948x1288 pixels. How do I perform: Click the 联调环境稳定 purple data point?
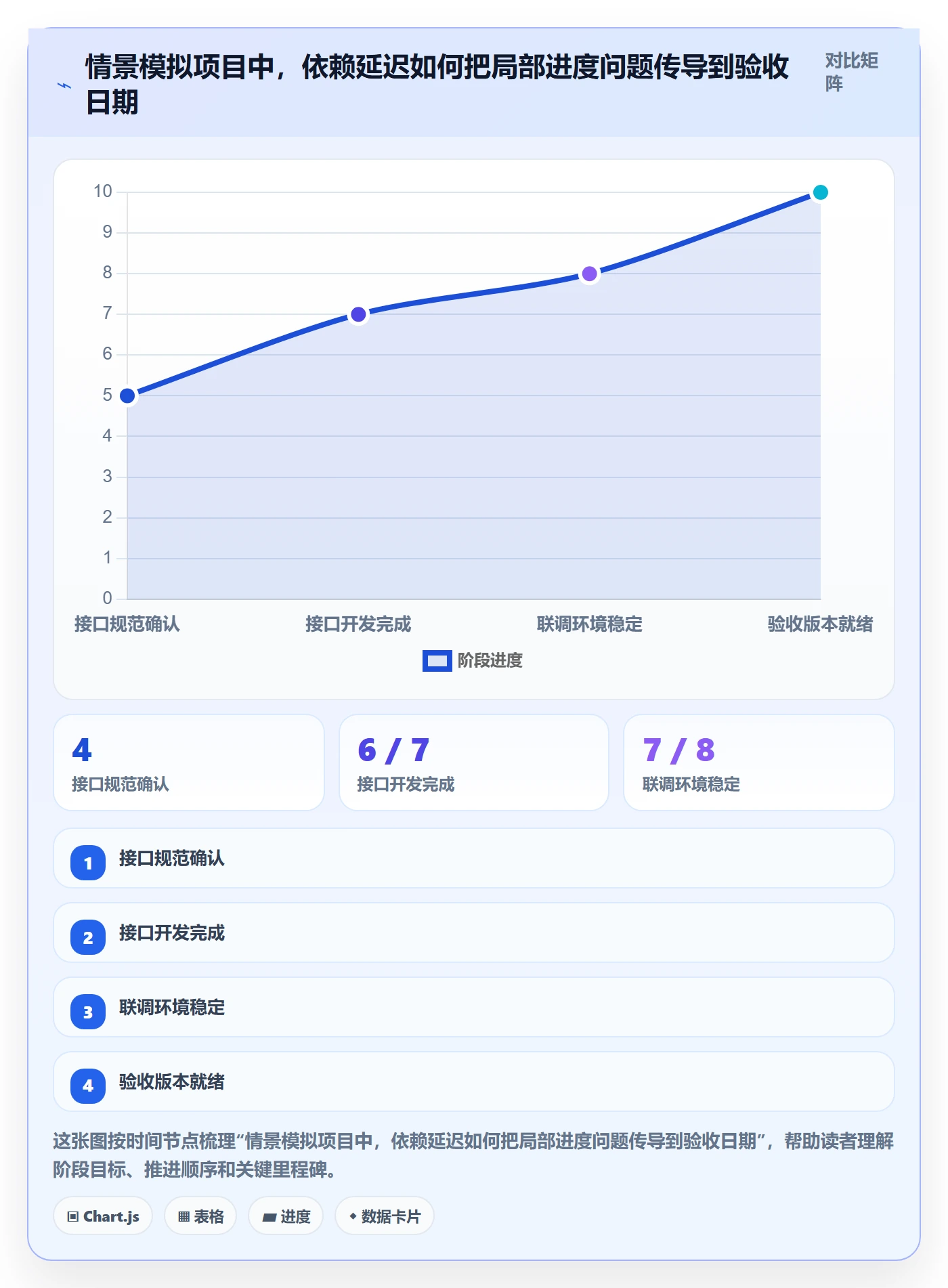(589, 274)
